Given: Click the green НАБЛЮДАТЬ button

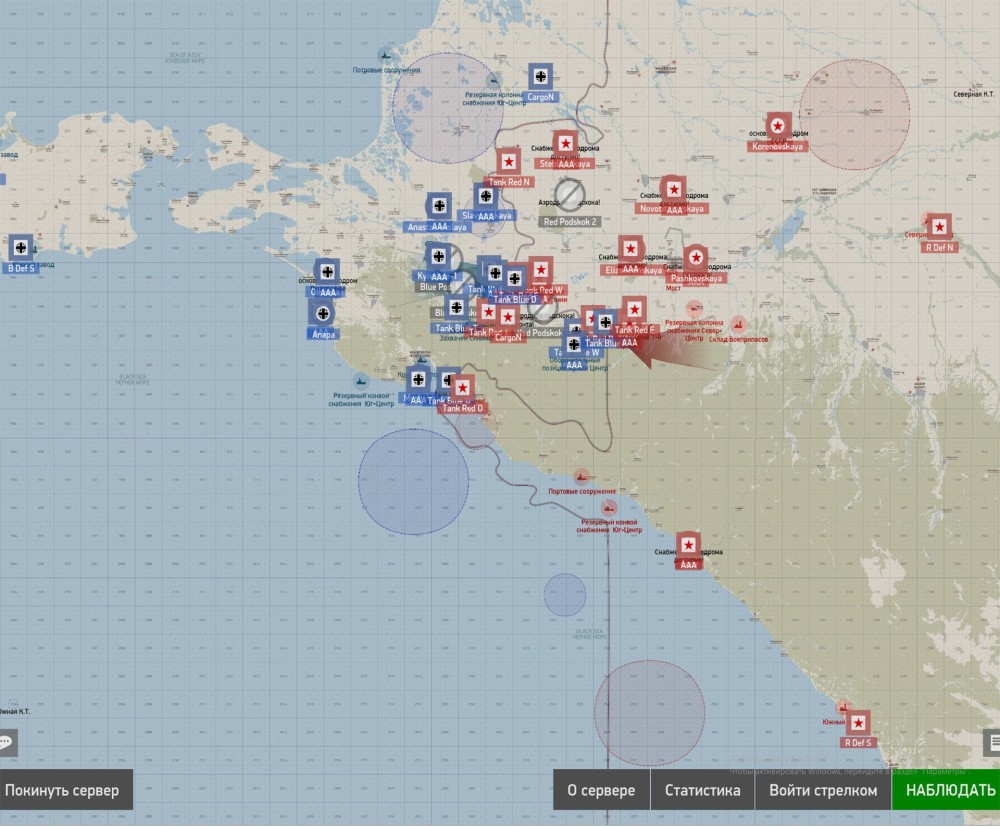Looking at the screenshot, I should [x=946, y=789].
